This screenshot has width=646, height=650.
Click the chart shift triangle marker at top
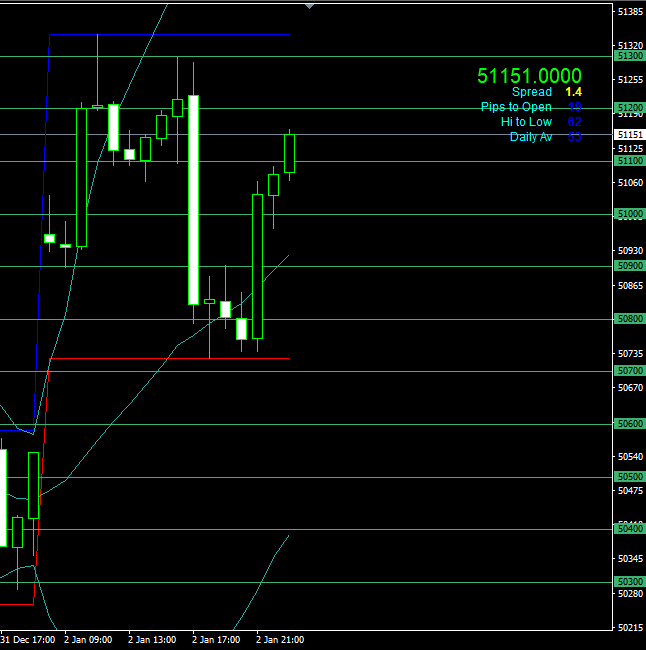tap(309, 5)
